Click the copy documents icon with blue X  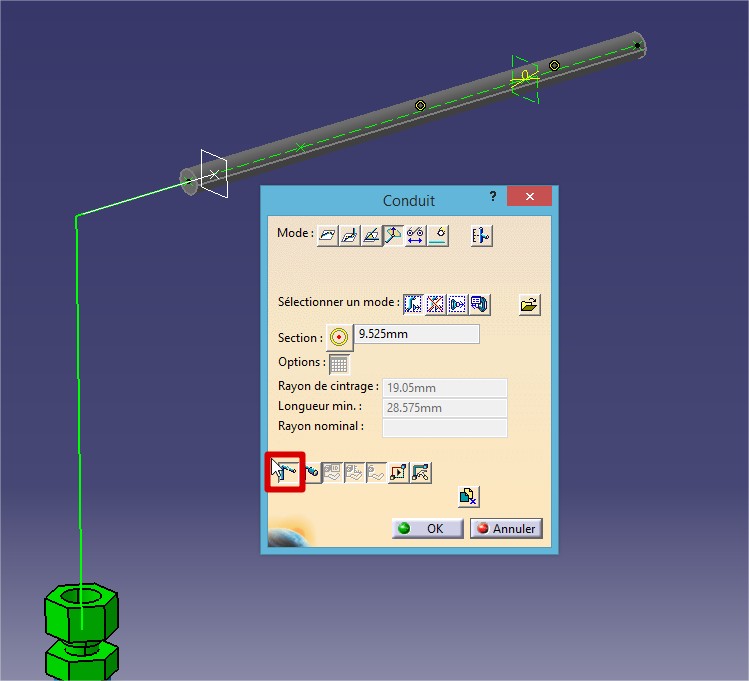pos(468,497)
